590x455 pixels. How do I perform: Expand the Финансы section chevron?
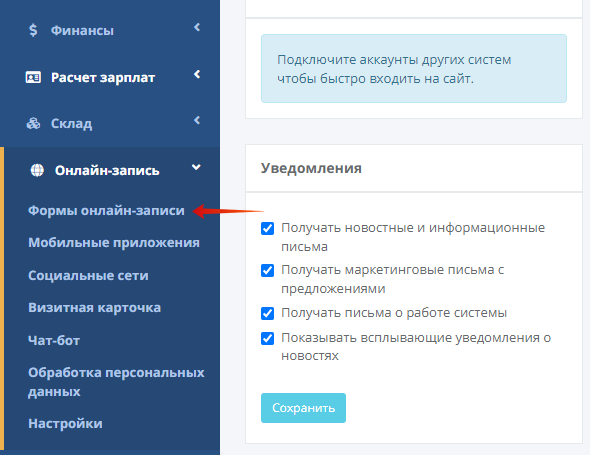point(197,27)
